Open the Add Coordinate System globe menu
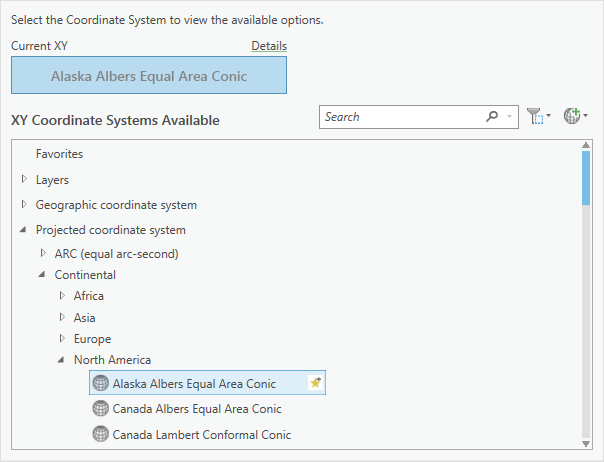Viewport: 604px width, 462px height. [571, 117]
